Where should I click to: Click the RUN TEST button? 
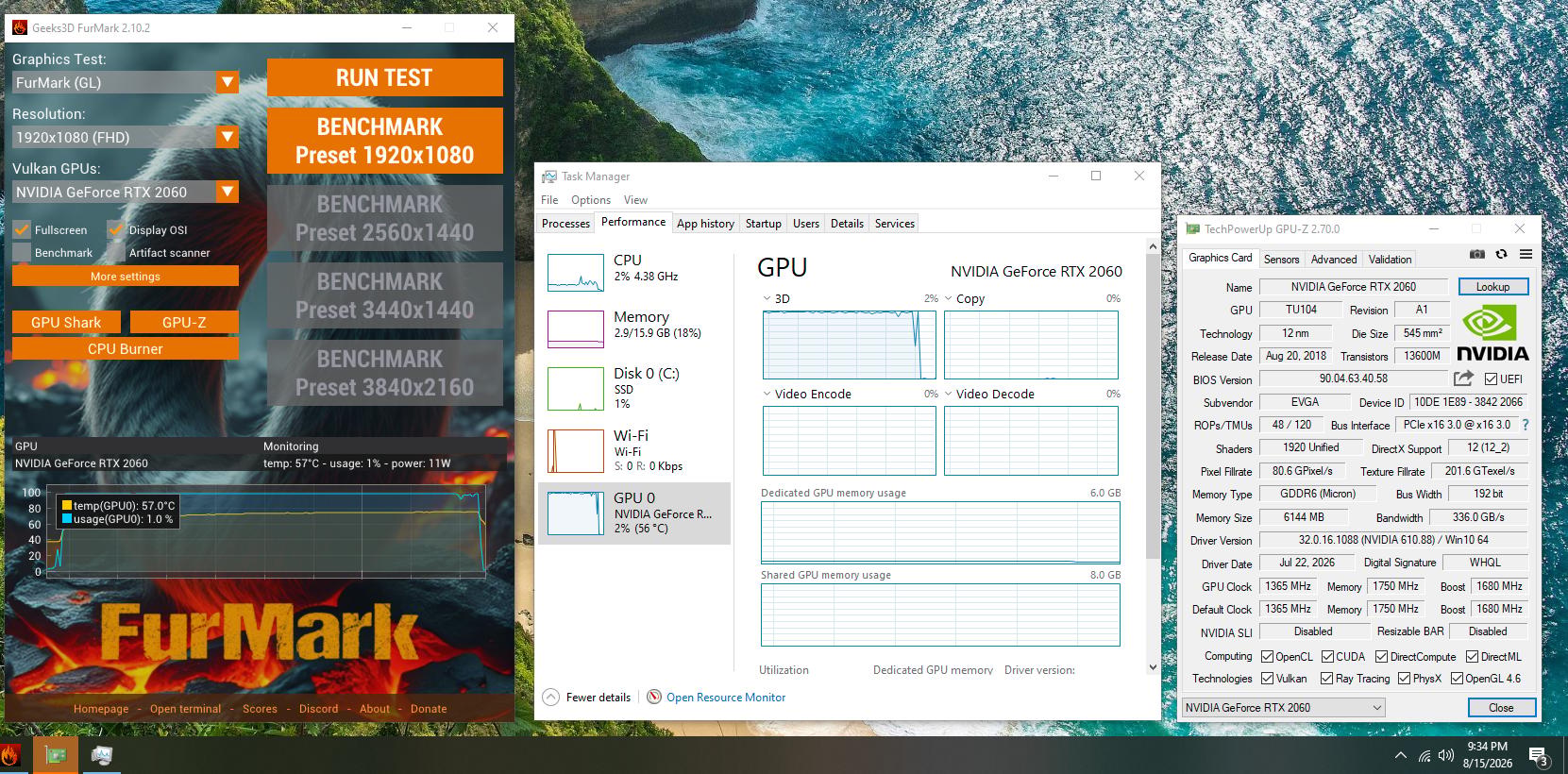[x=384, y=77]
